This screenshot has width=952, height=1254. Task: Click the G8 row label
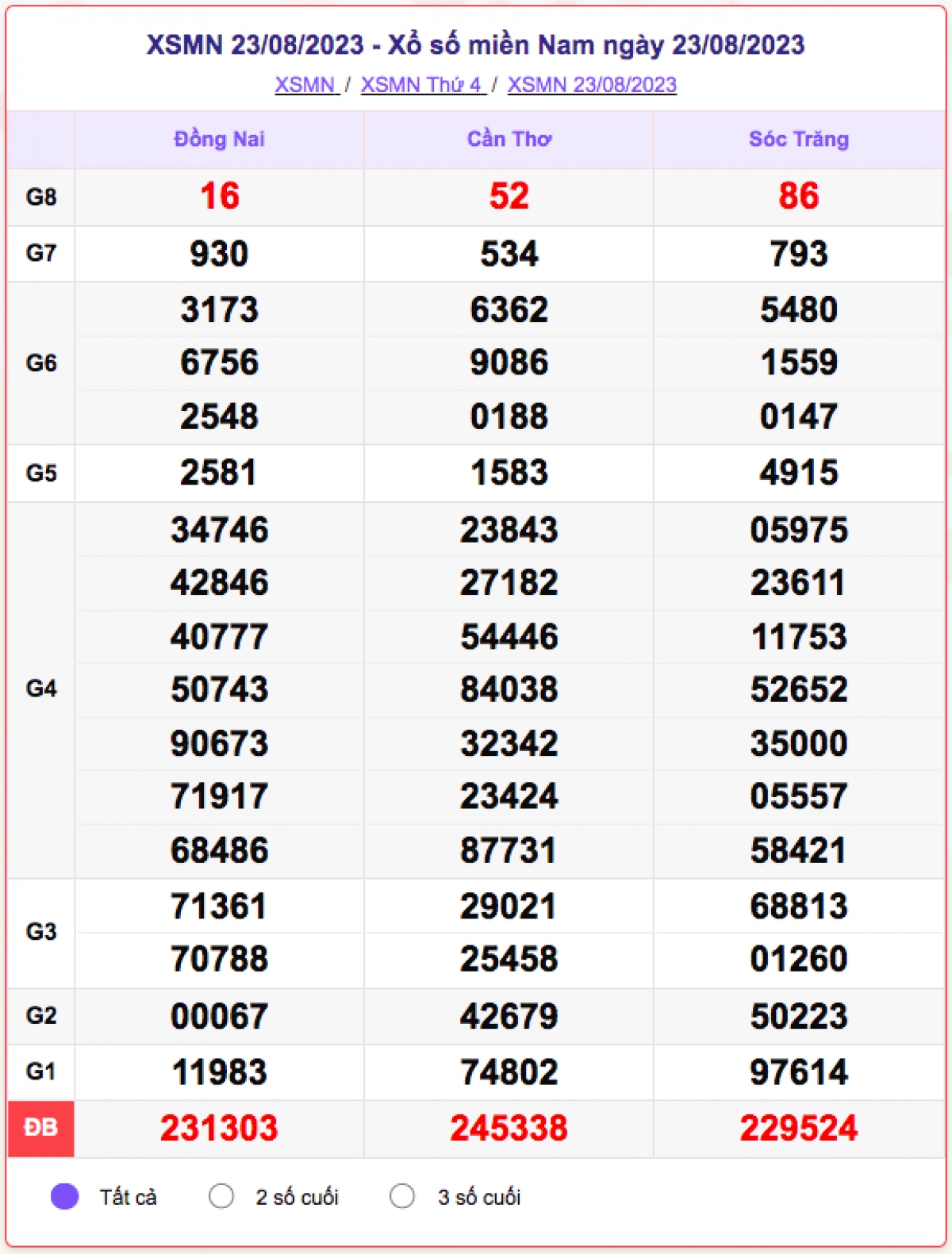click(41, 197)
